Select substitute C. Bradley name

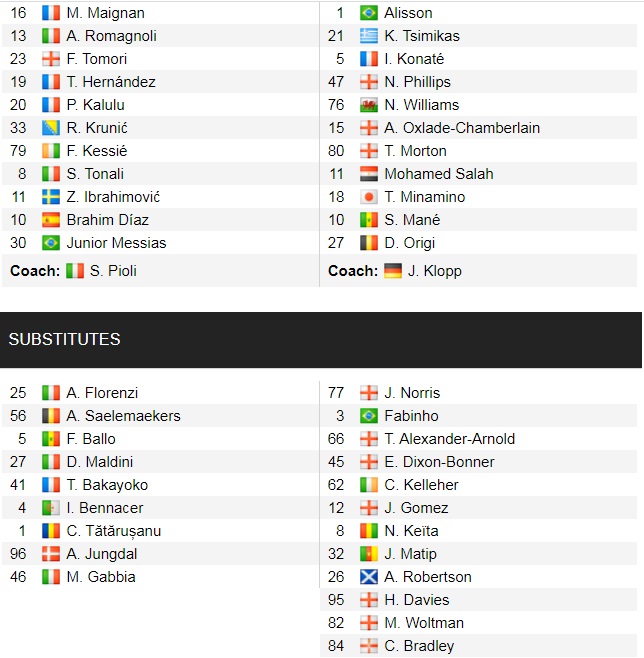419,646
